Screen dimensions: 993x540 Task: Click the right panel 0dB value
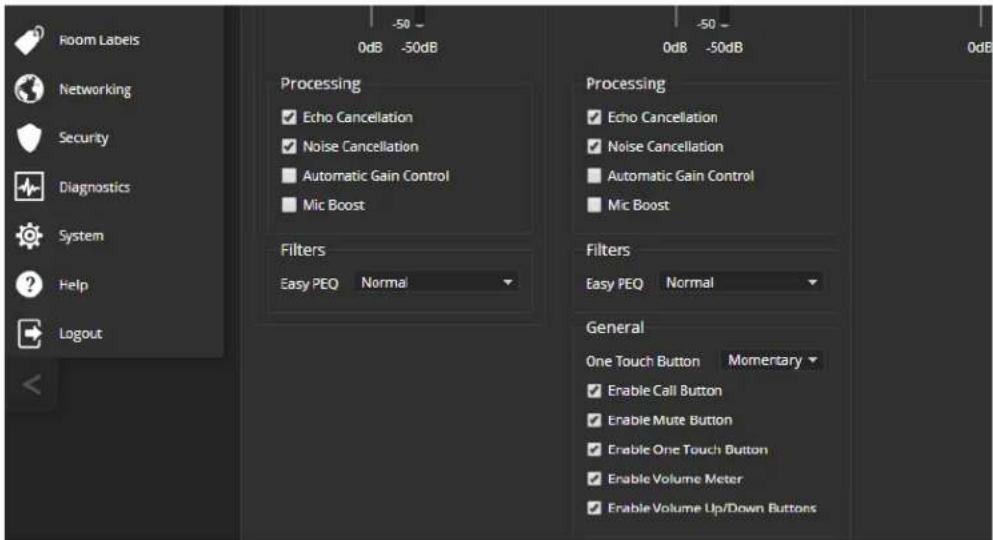tap(675, 47)
